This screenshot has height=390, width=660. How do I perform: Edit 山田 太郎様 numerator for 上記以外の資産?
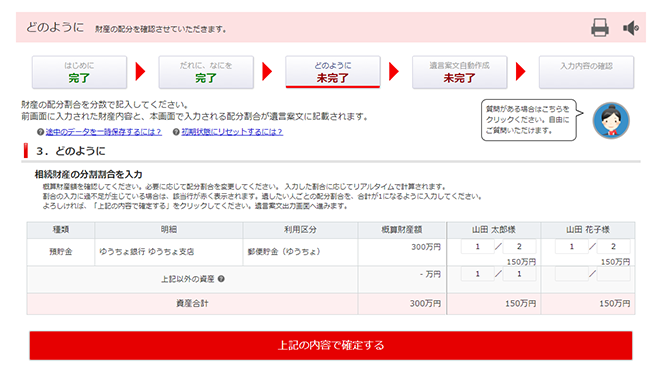pos(477,274)
